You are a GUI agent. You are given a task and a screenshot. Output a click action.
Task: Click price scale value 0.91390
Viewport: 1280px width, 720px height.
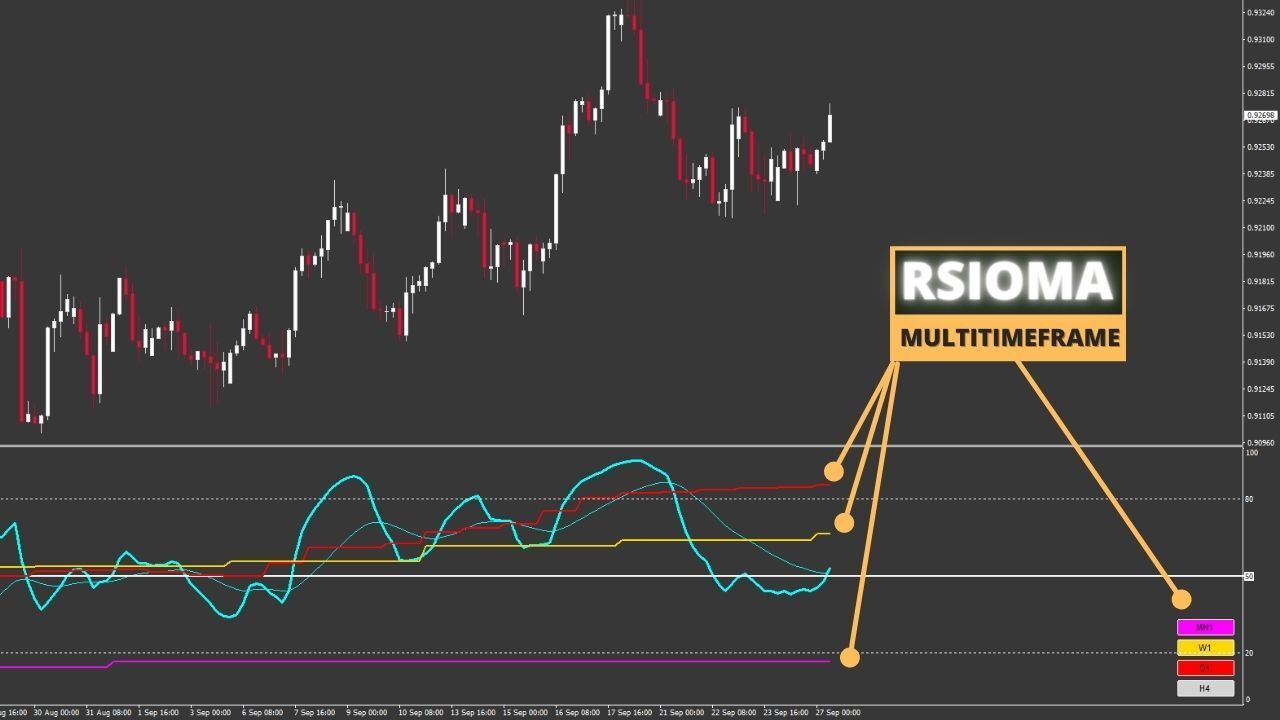[x=1259, y=362]
